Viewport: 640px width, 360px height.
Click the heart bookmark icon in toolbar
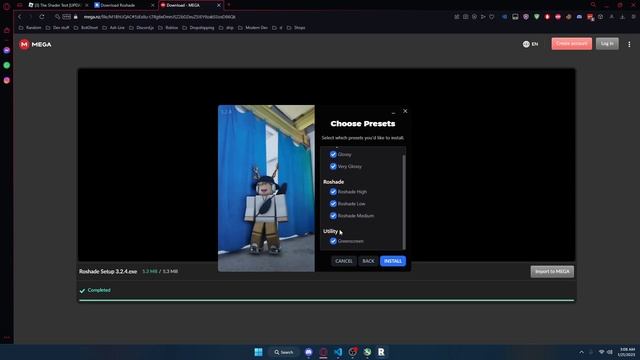[x=492, y=17]
